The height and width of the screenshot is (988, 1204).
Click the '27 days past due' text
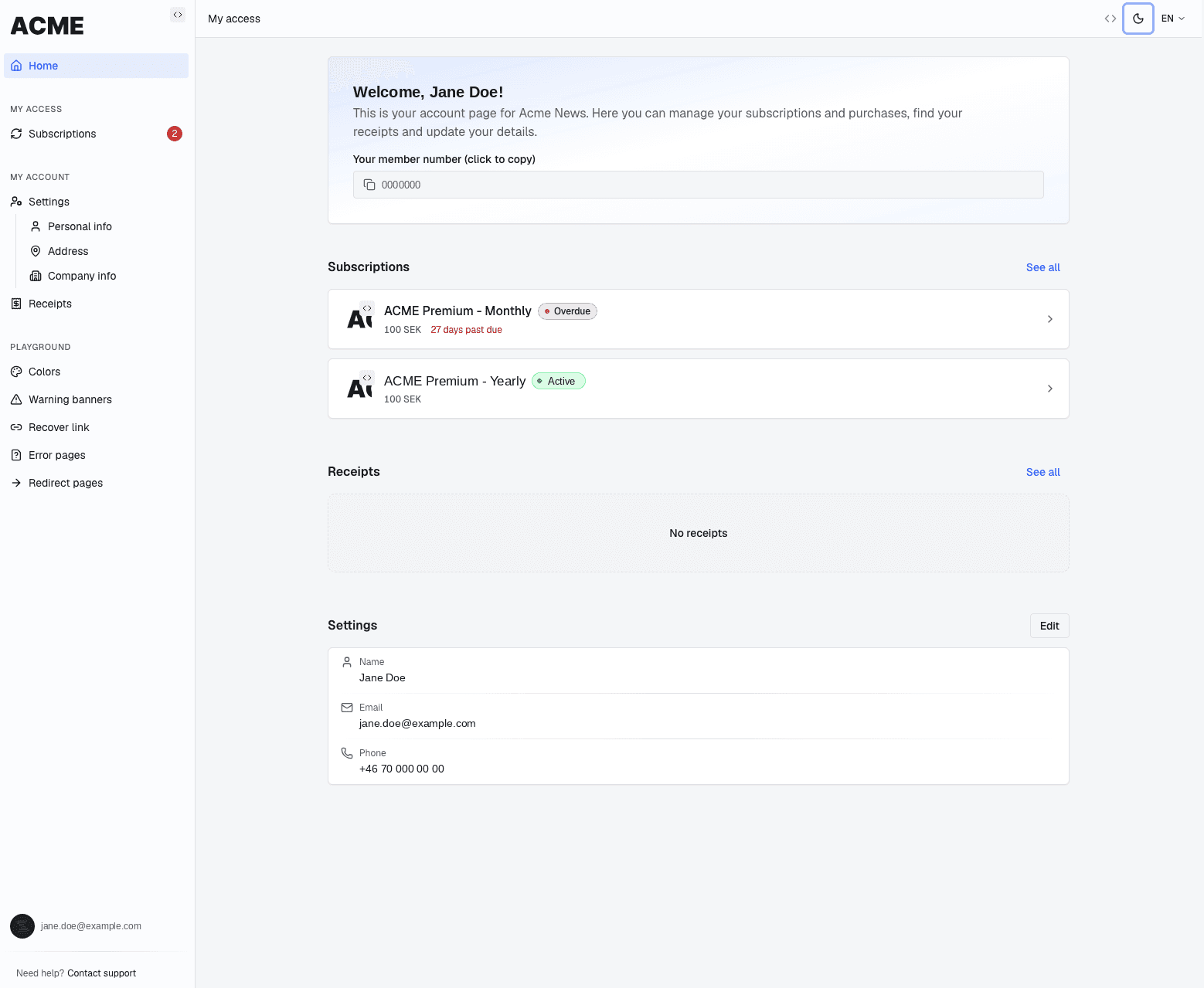[x=466, y=330]
